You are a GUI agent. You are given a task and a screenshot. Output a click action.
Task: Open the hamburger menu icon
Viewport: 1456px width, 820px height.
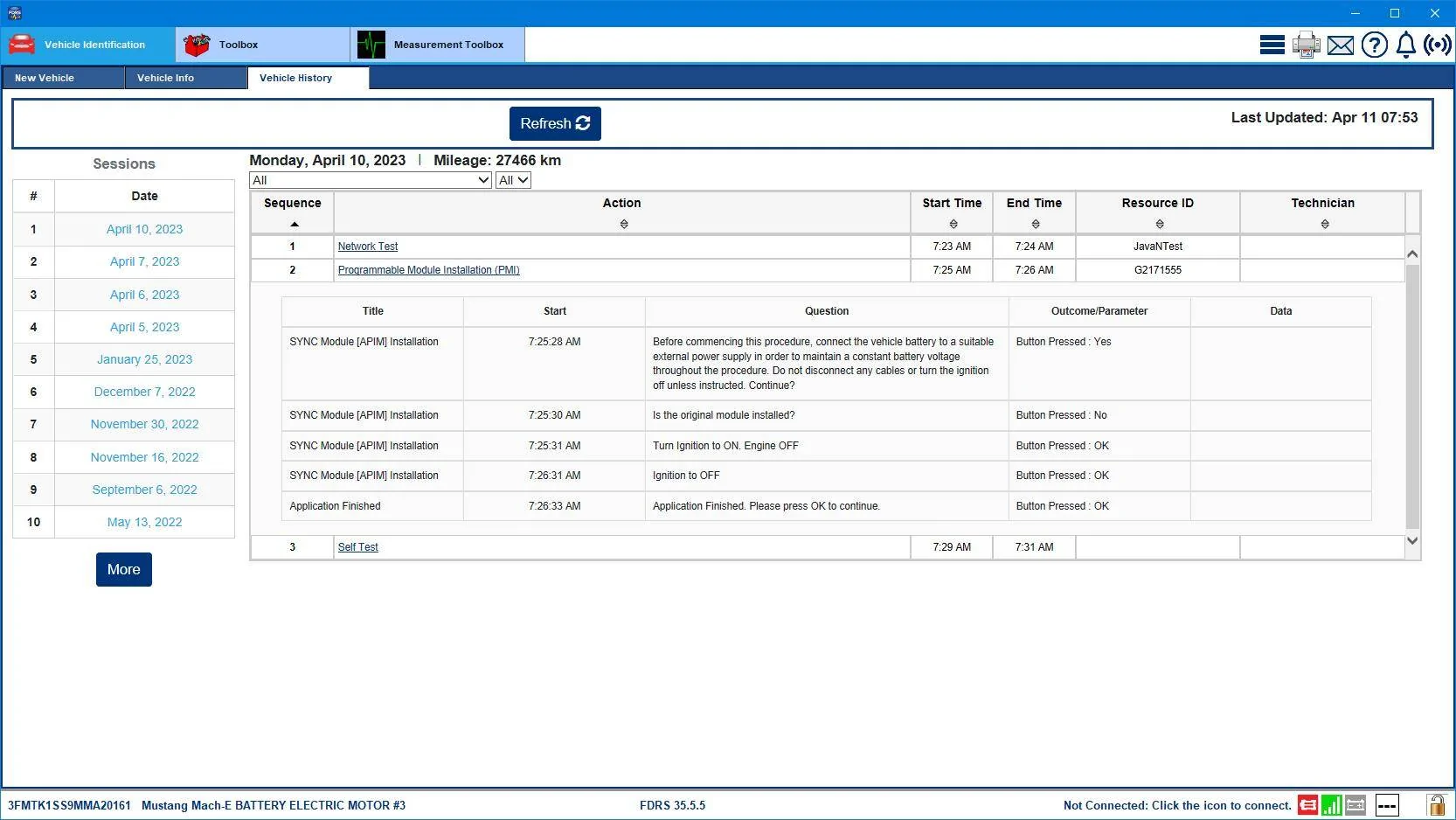click(1272, 45)
